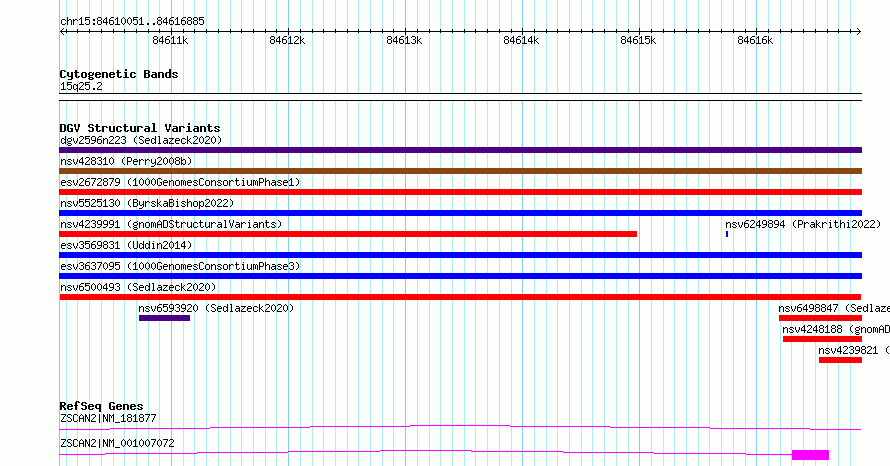Screen dimensions: 890x466
Task: Click the chr15:84610051..84616885 coordinate text
Action: pos(132,22)
